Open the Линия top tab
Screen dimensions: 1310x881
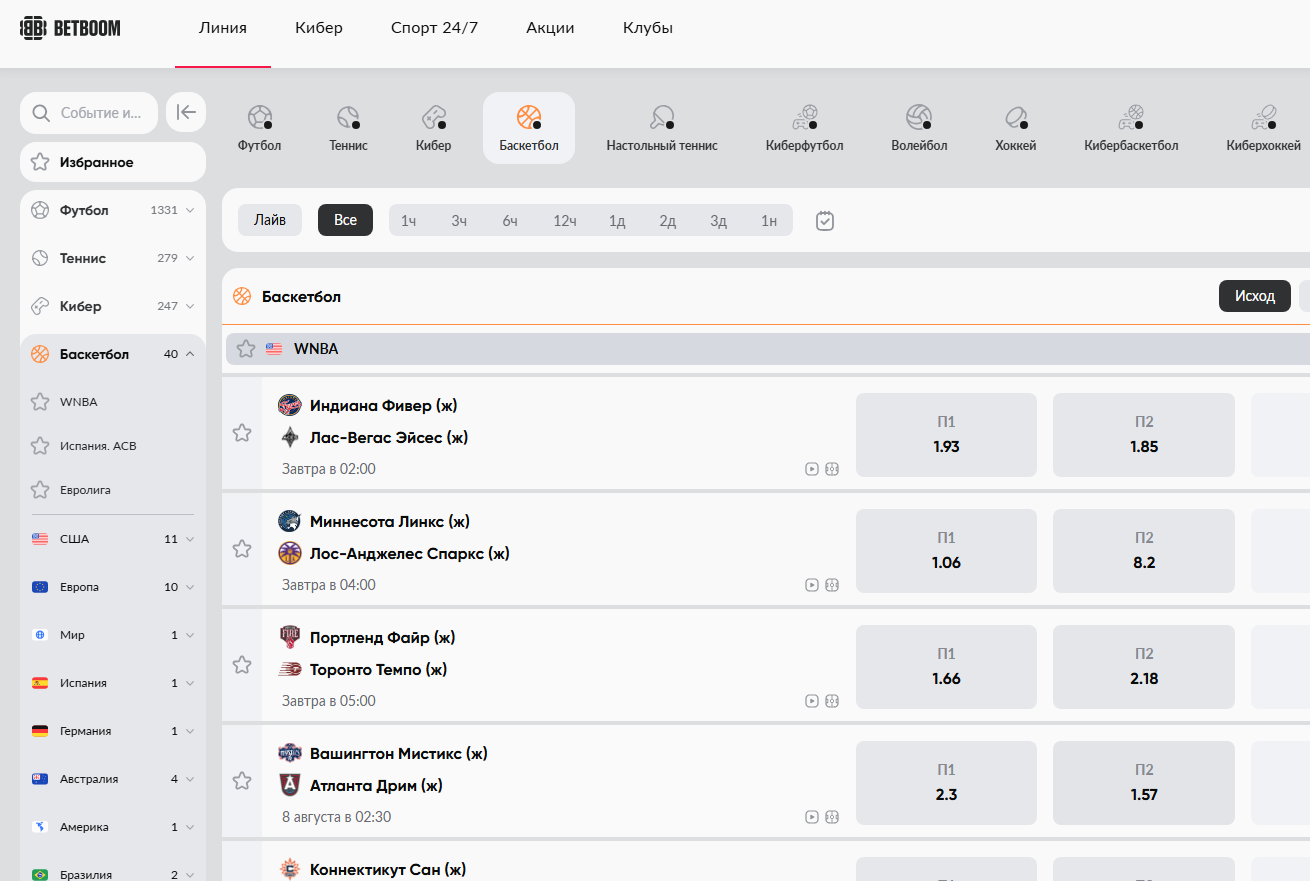click(223, 28)
